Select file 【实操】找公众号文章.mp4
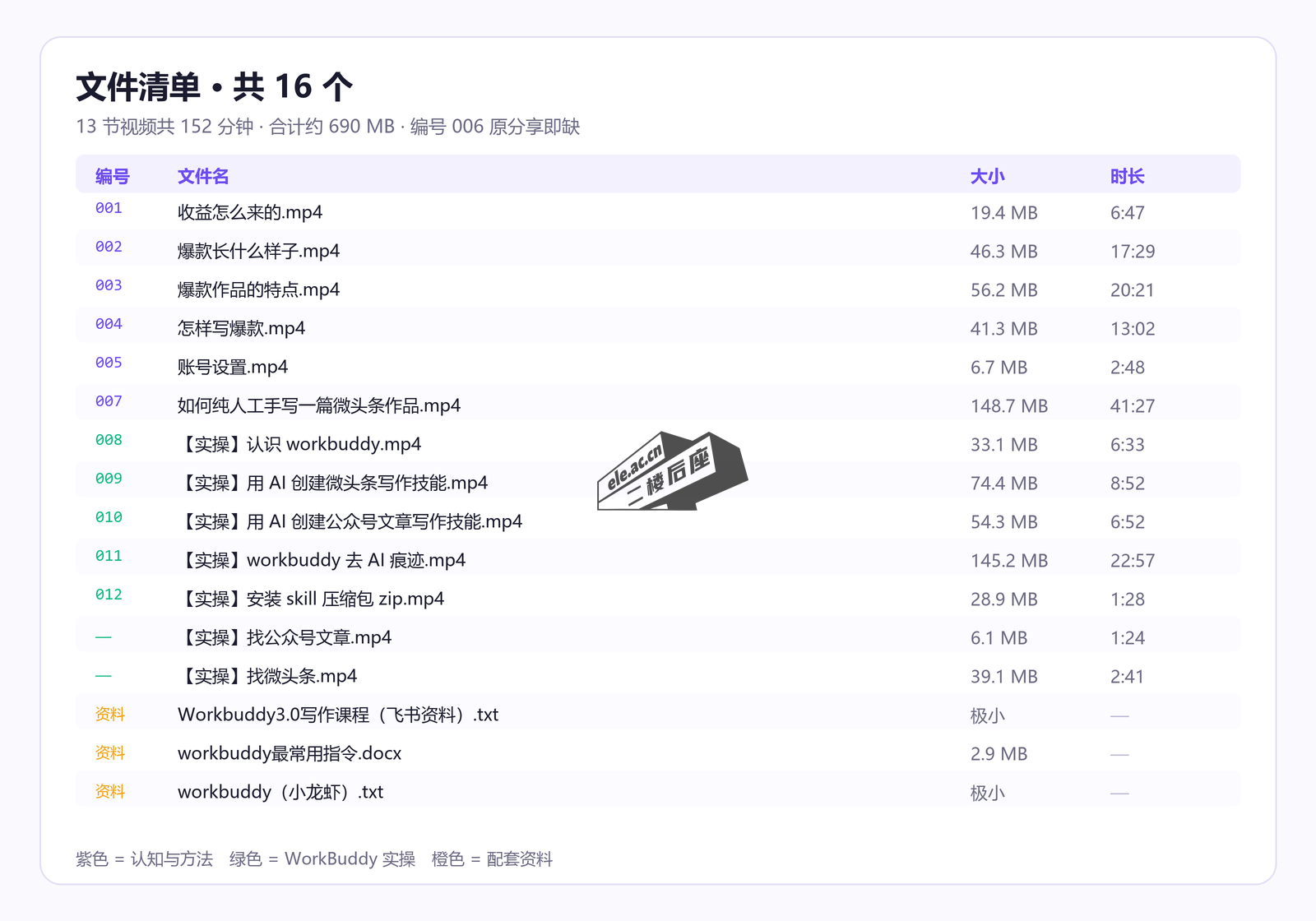This screenshot has height=921, width=1316. [x=285, y=637]
